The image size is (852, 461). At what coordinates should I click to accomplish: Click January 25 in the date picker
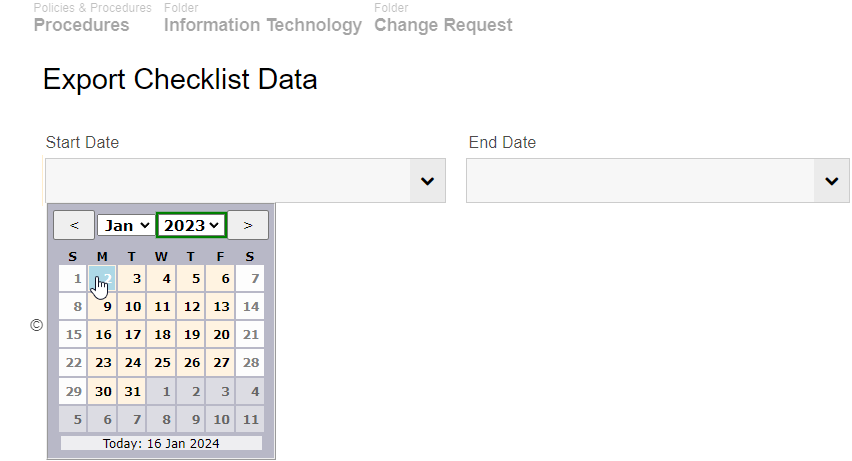(162, 363)
